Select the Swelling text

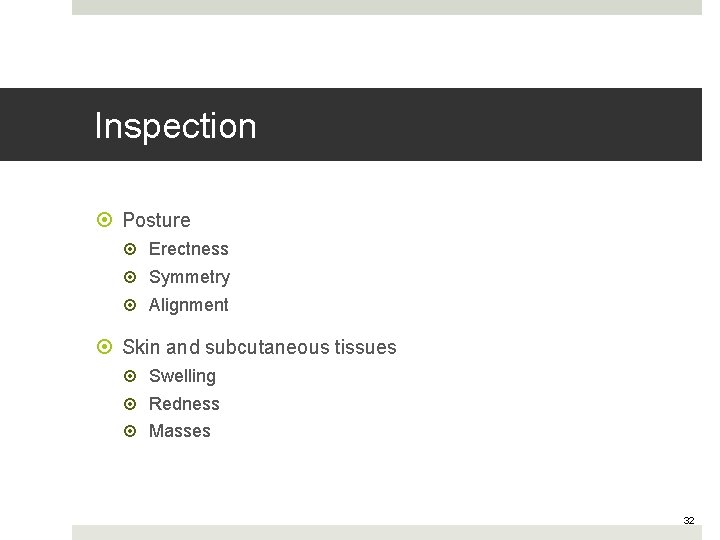coord(182,377)
